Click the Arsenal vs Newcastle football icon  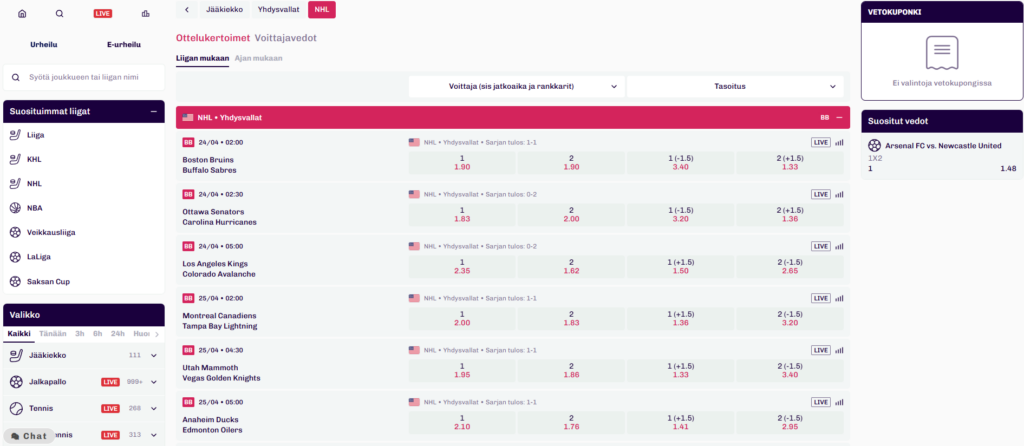(874, 146)
